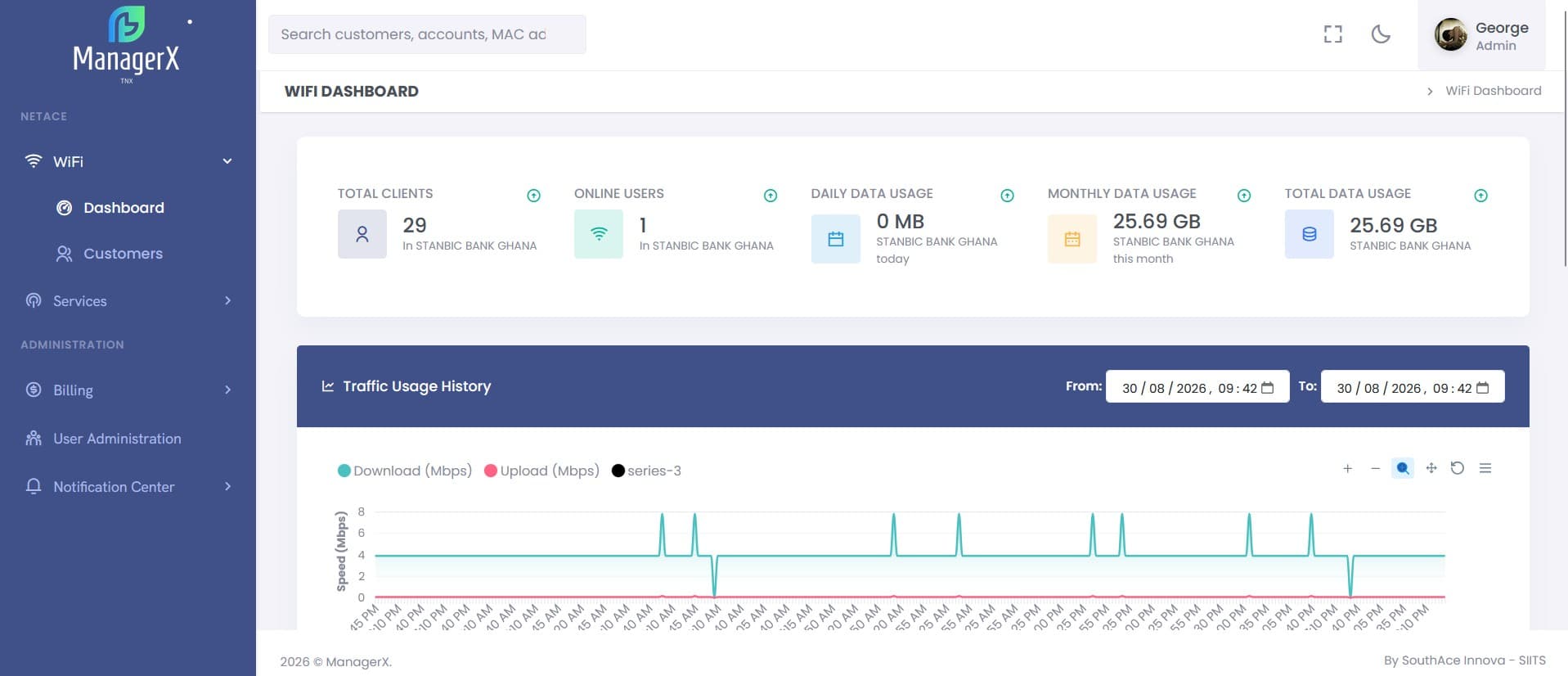
Task: Expand the Billing menu chevron
Action: [227, 390]
